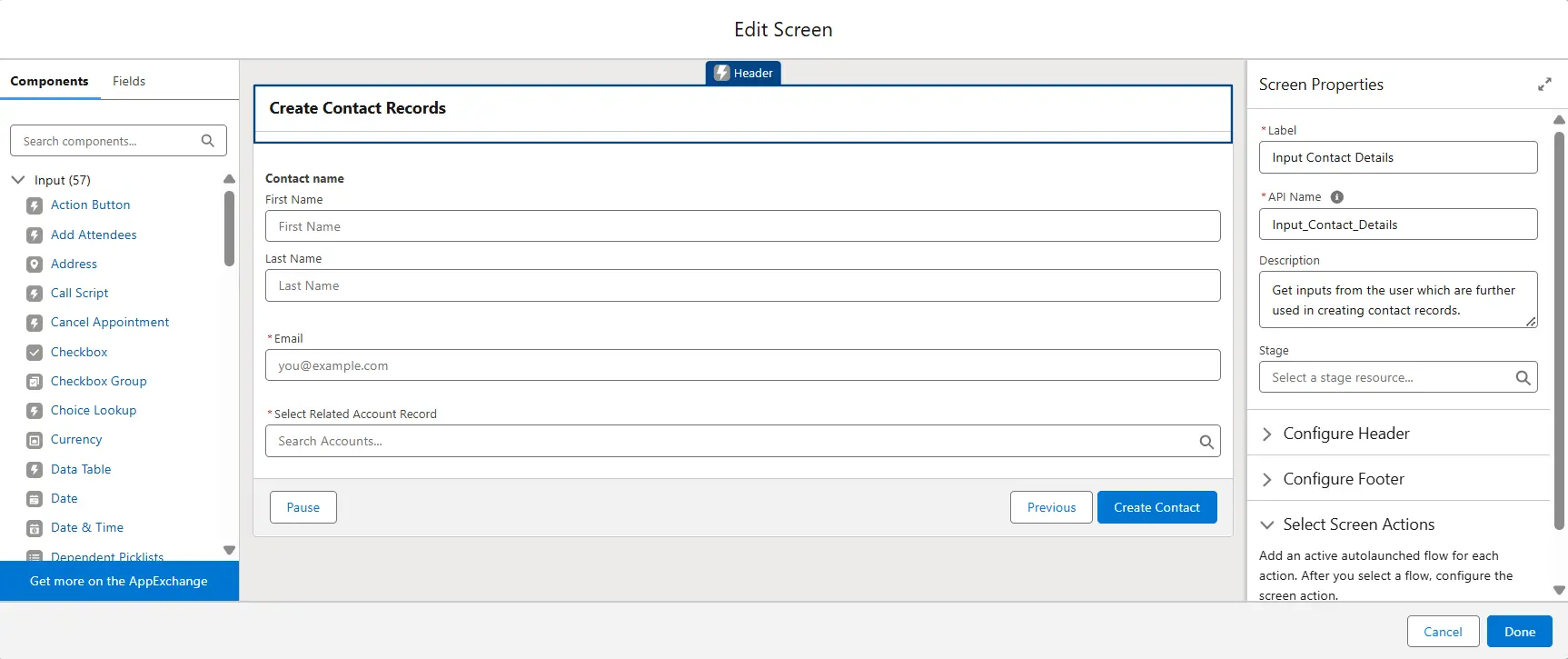Click the API Name info icon
This screenshot has width=1568, height=659.
coord(1336,197)
